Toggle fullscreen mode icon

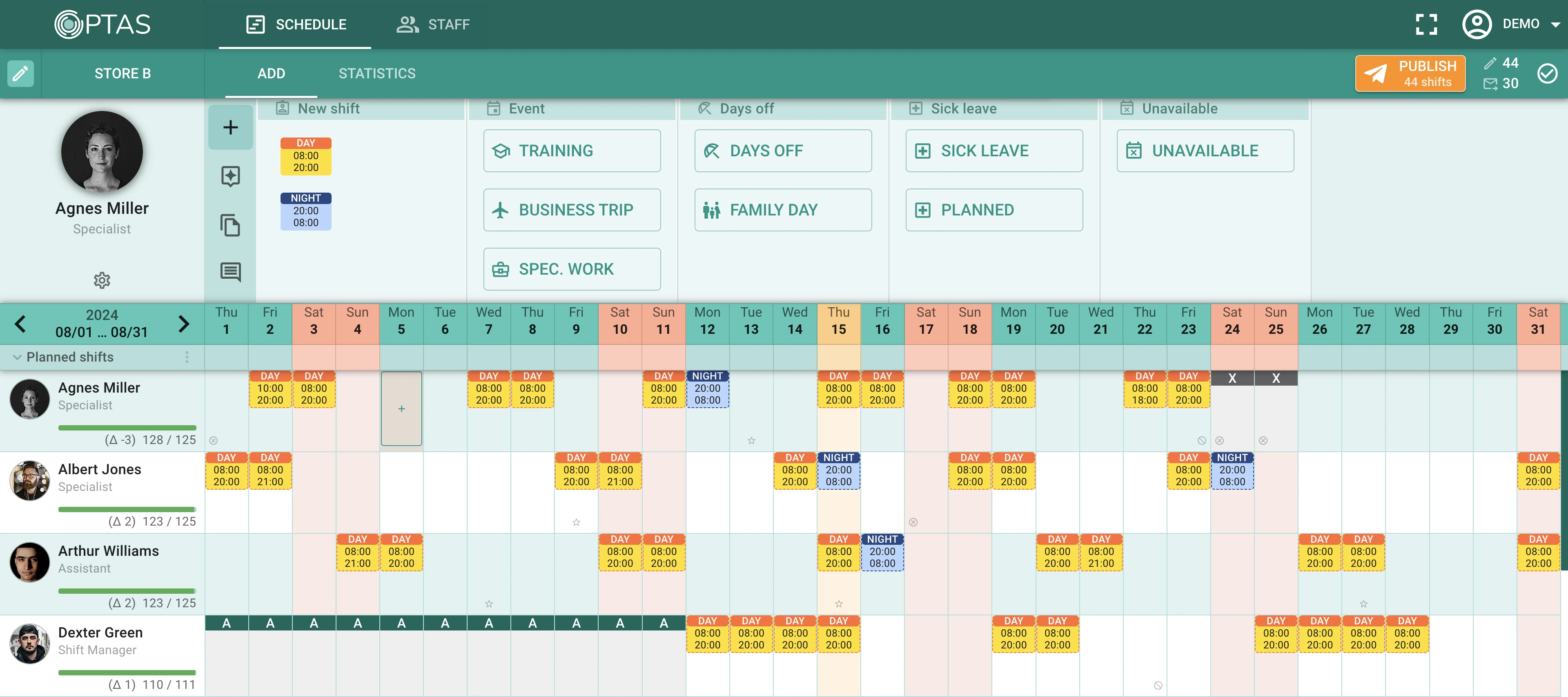tap(1426, 24)
